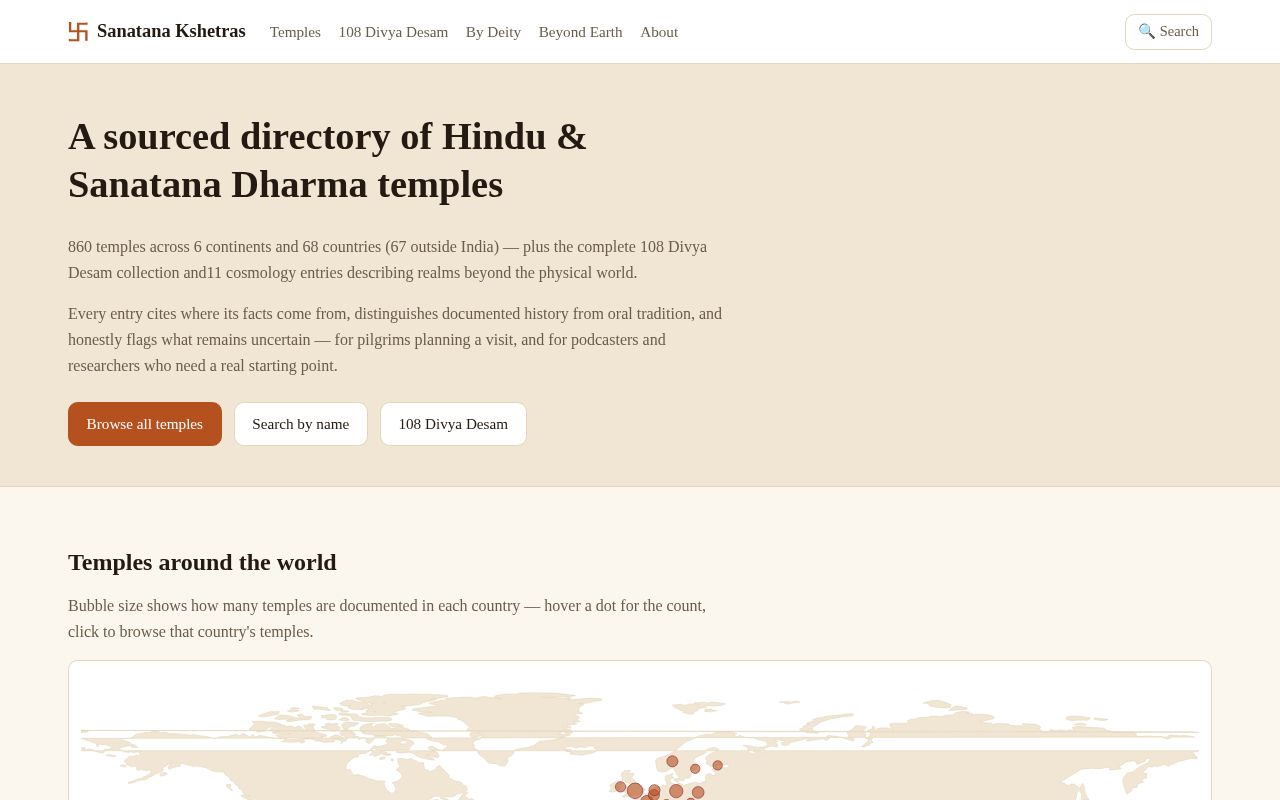
Task: Click Browse all temples button
Action: click(145, 424)
